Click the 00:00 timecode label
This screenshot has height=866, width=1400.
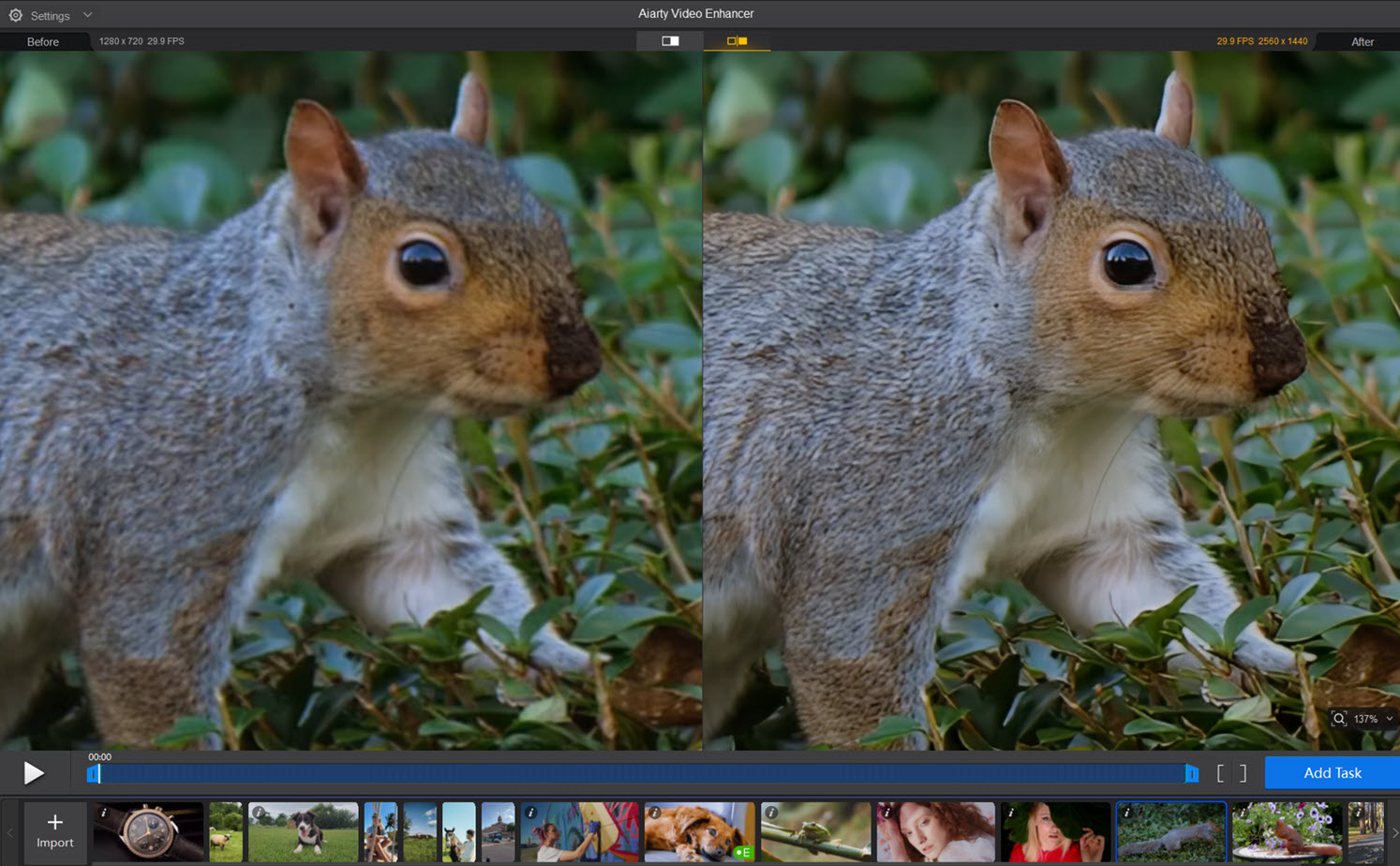pyautogui.click(x=99, y=756)
